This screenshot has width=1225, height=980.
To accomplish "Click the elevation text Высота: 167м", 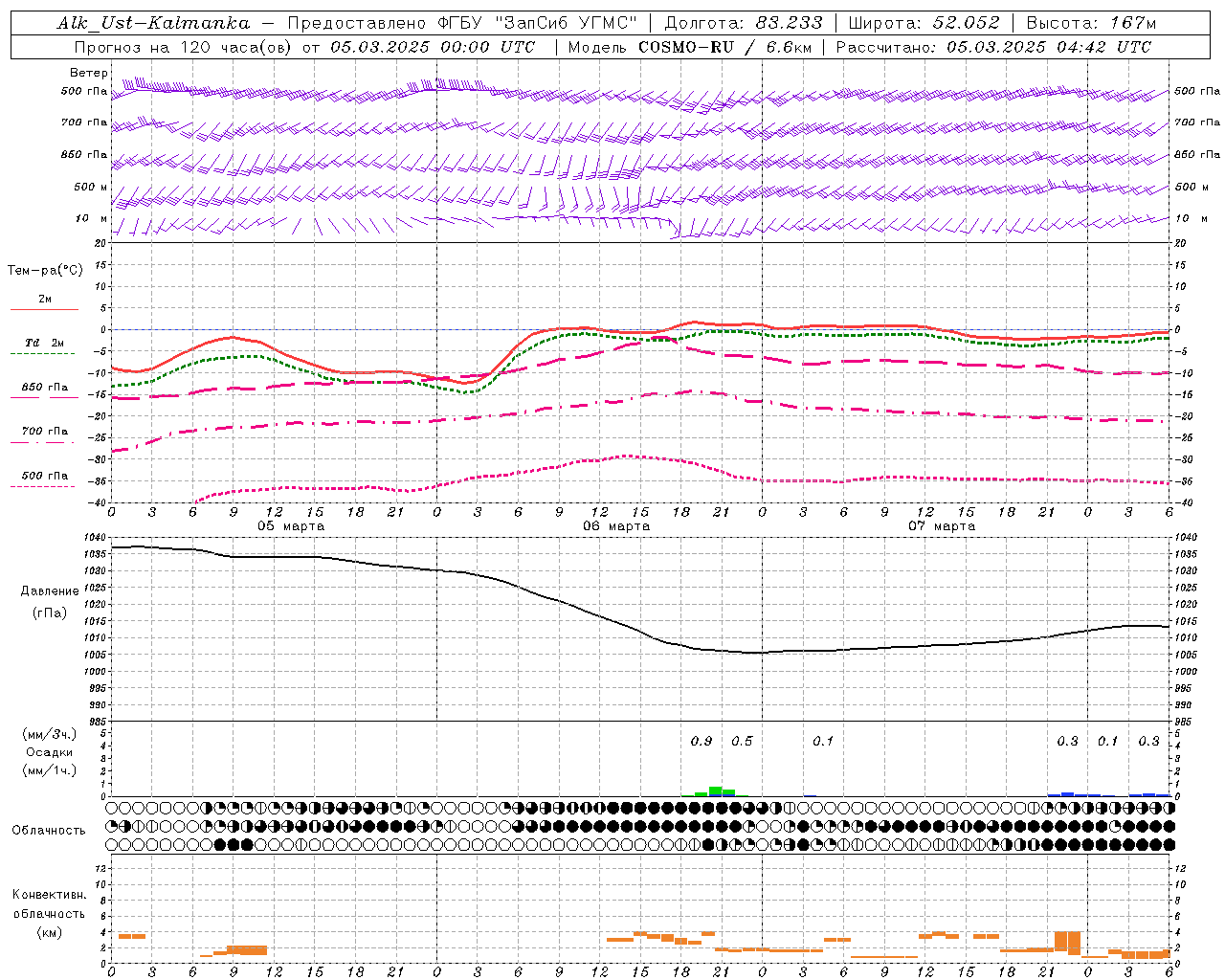I will 1091,23.
